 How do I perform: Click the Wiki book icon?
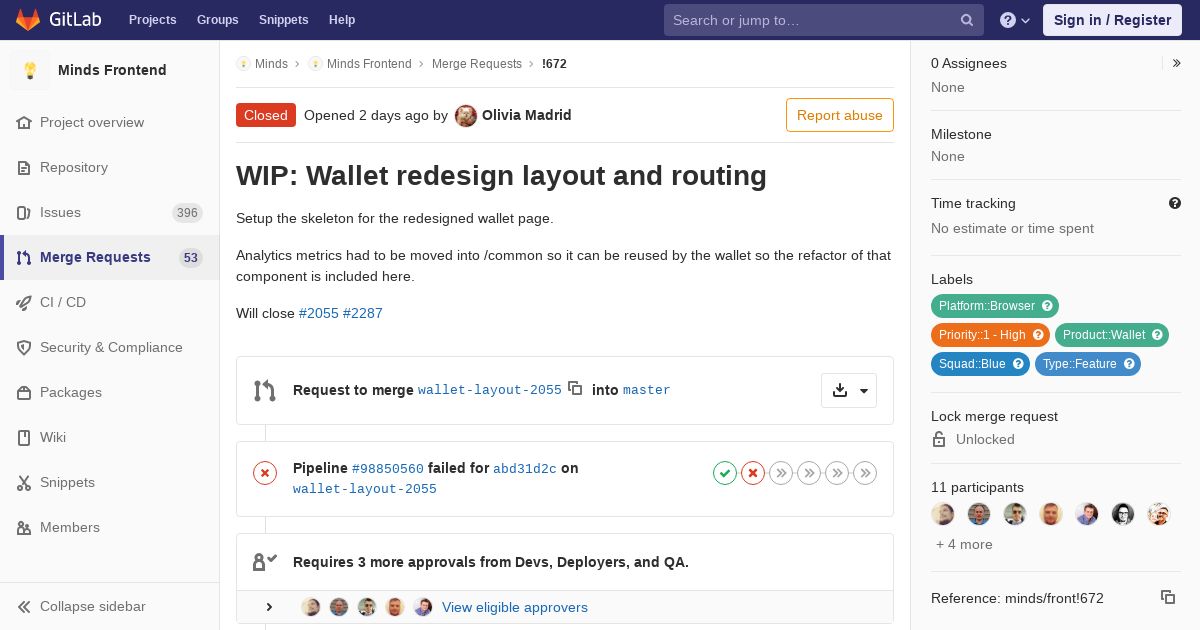24,437
